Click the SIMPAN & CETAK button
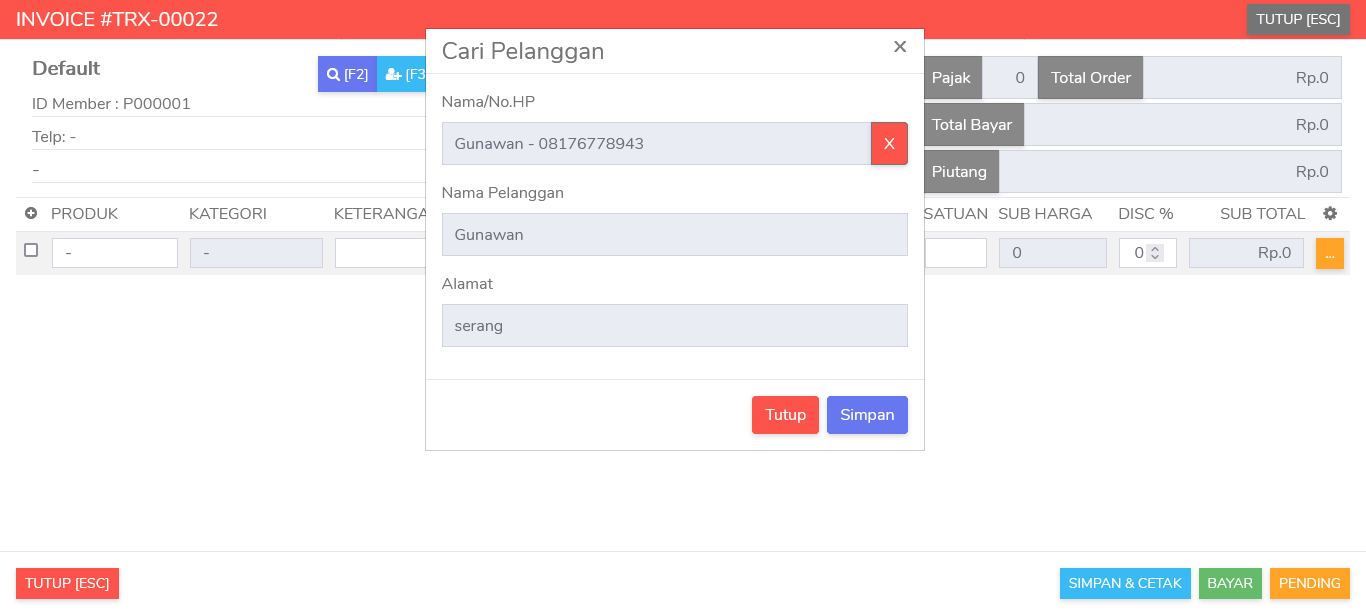The image size is (1366, 615). (x=1125, y=584)
